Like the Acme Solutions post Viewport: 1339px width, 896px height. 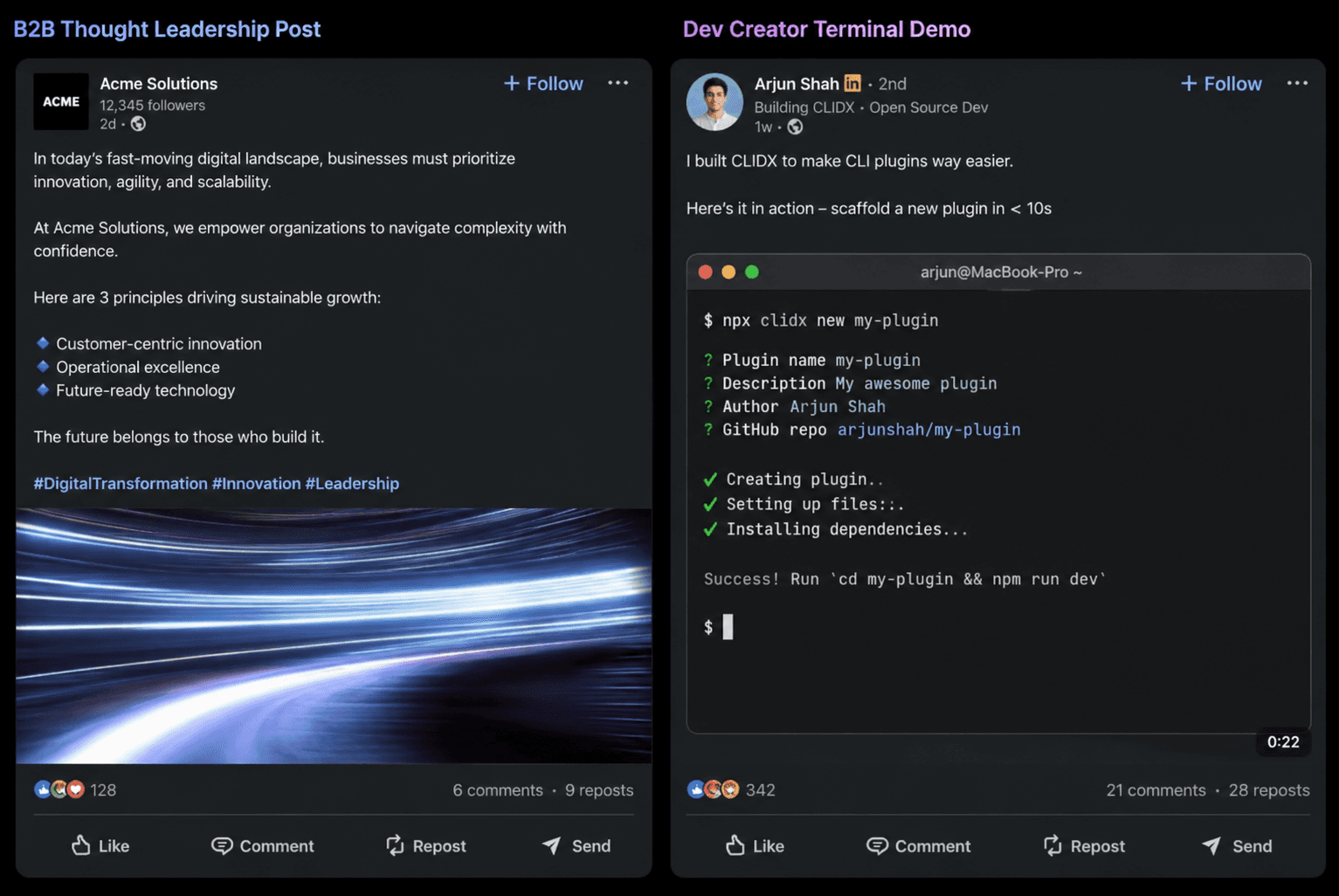(100, 845)
